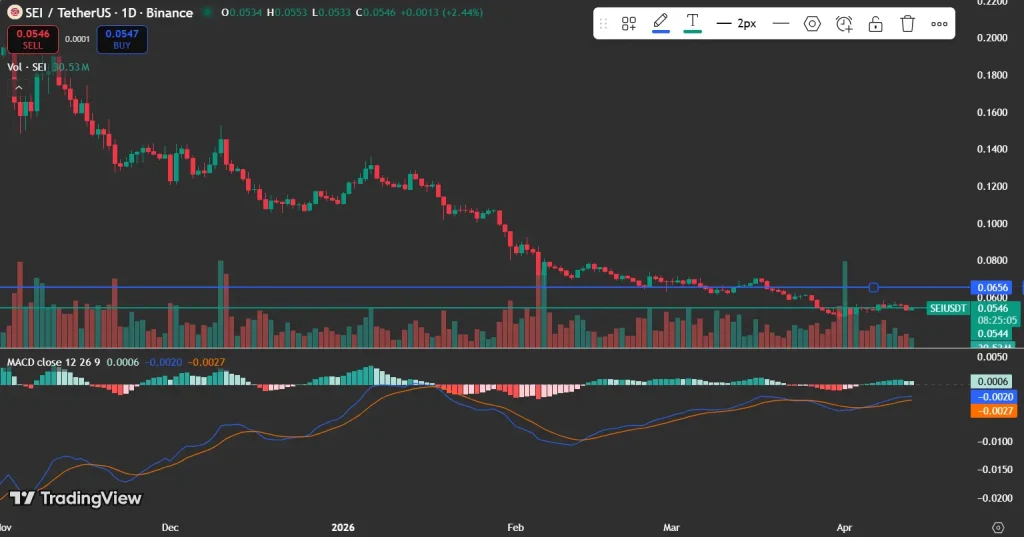Select the blue horizontal line handle

click(873, 287)
